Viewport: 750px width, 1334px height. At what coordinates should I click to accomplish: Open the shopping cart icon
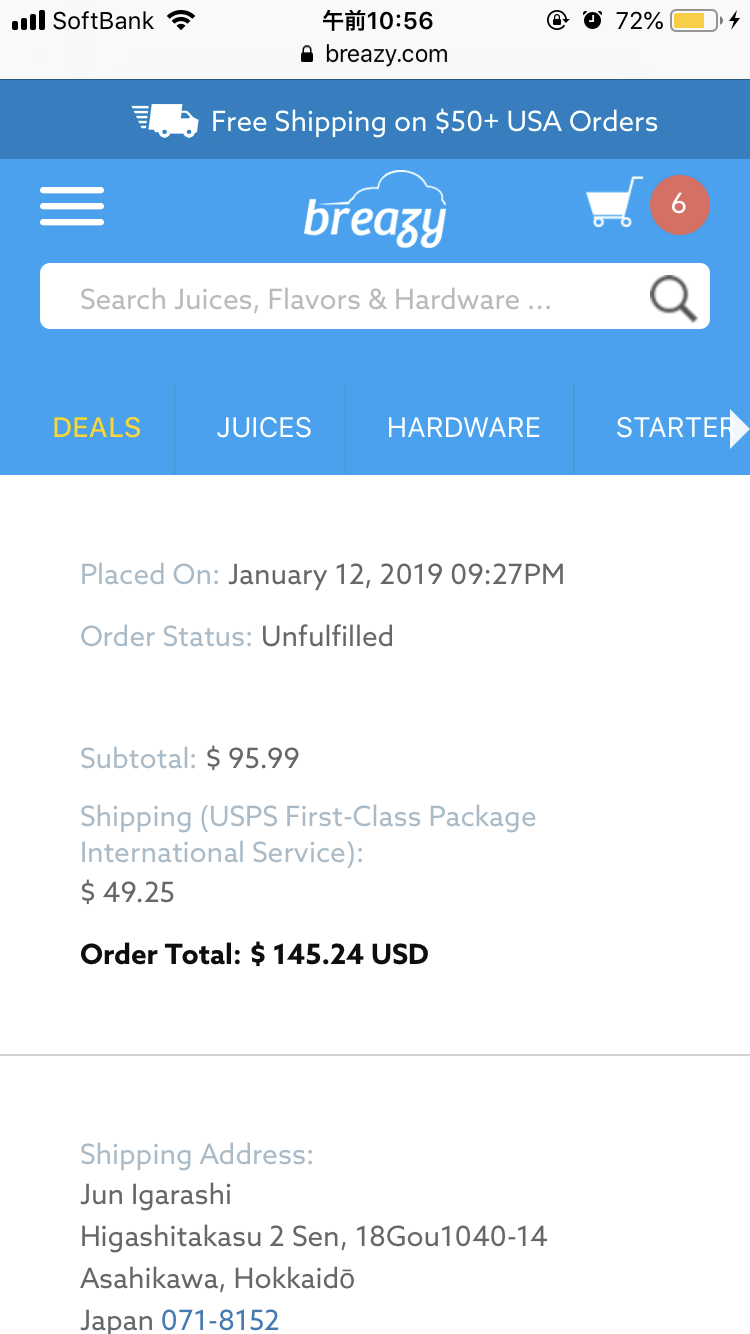coord(613,203)
